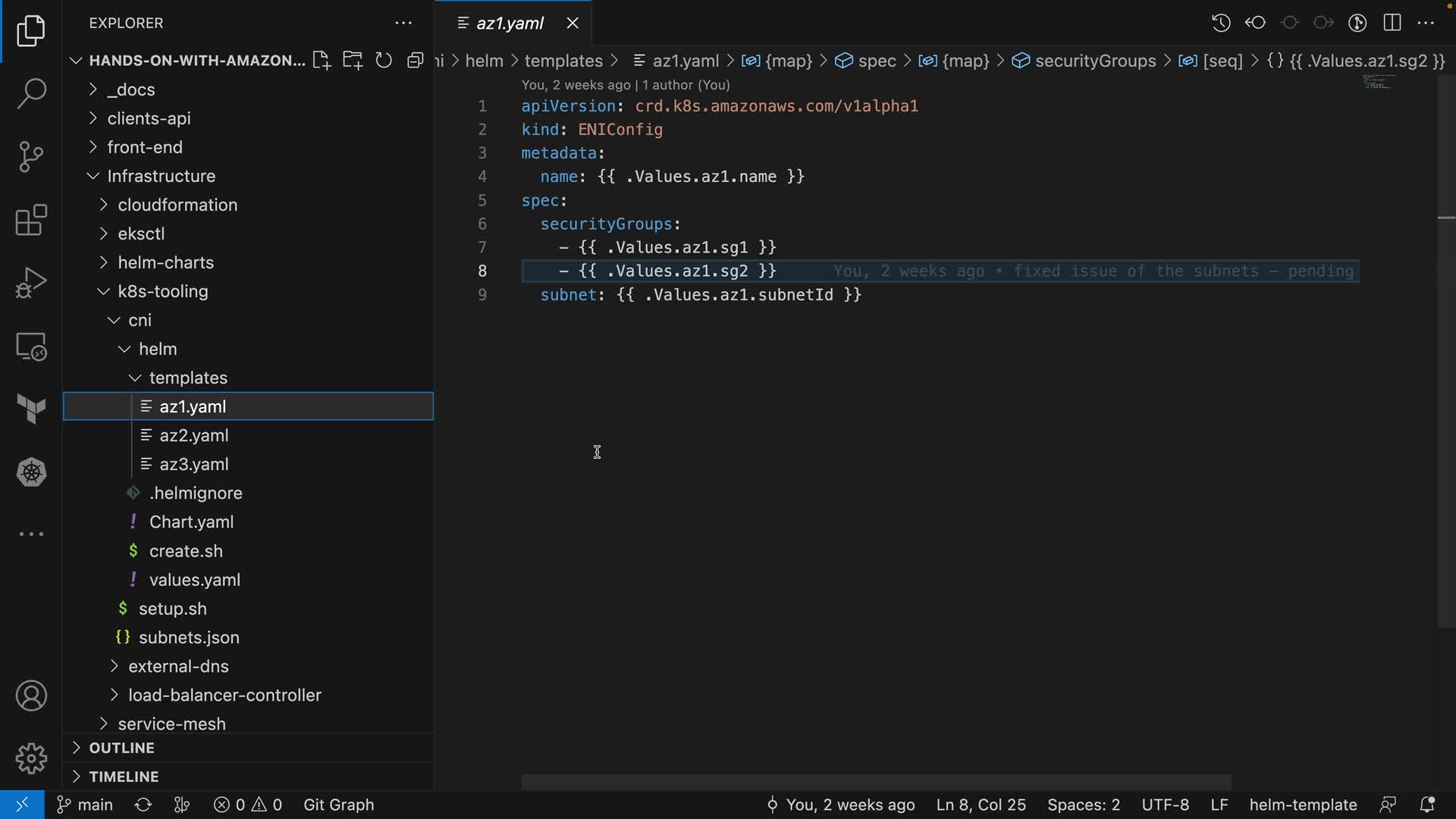This screenshot has width=1456, height=819.
Task: Expand the cloudformation folder
Action: (x=177, y=205)
